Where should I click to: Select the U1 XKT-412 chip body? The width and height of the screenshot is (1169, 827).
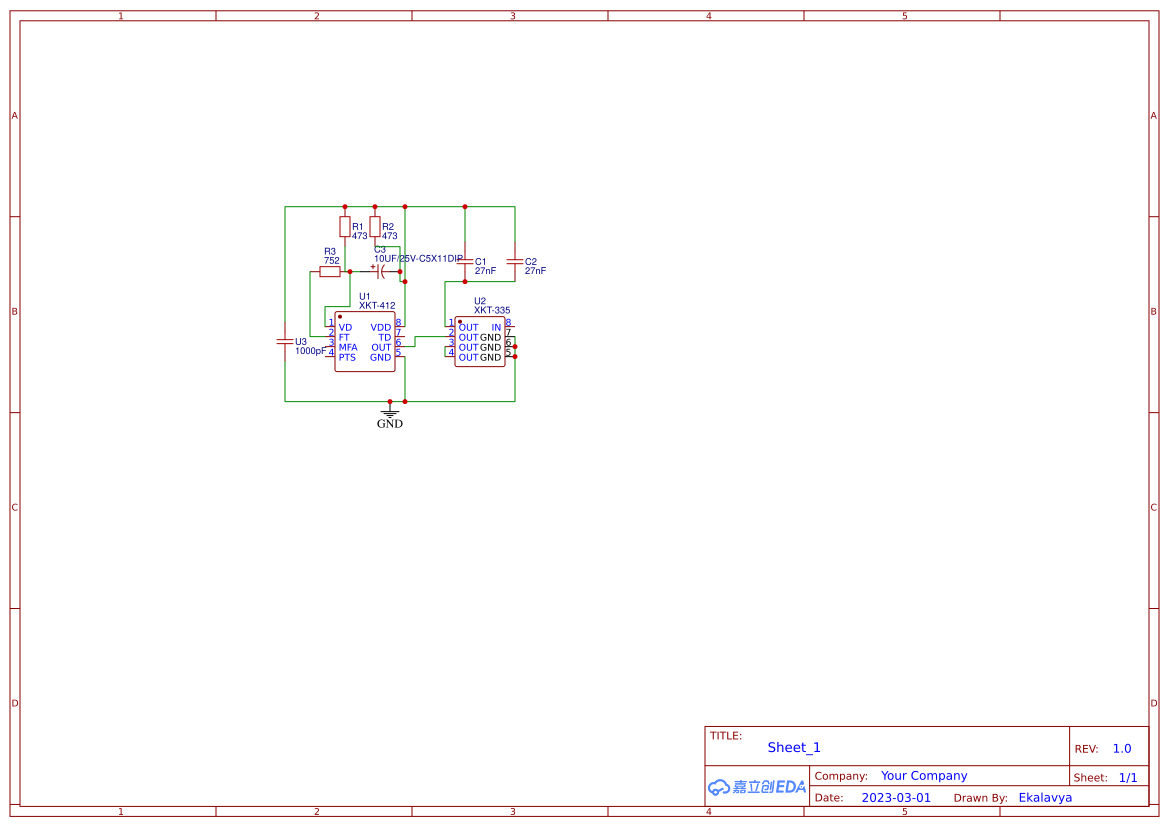click(x=366, y=341)
